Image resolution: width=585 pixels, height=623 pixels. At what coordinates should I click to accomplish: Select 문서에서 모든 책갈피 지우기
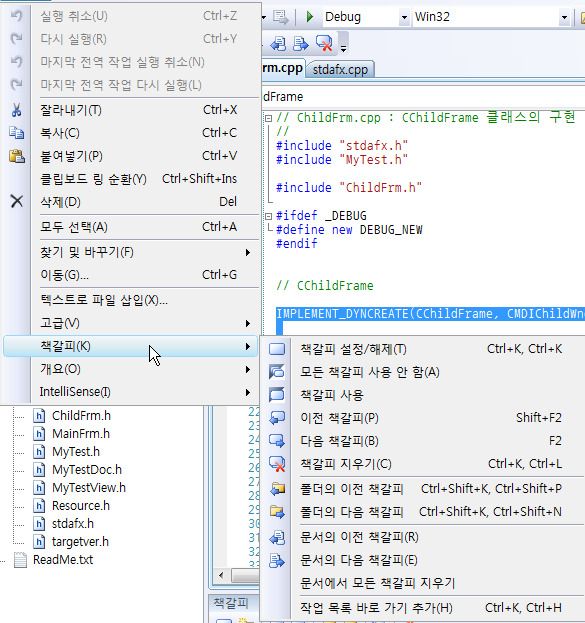click(423, 583)
